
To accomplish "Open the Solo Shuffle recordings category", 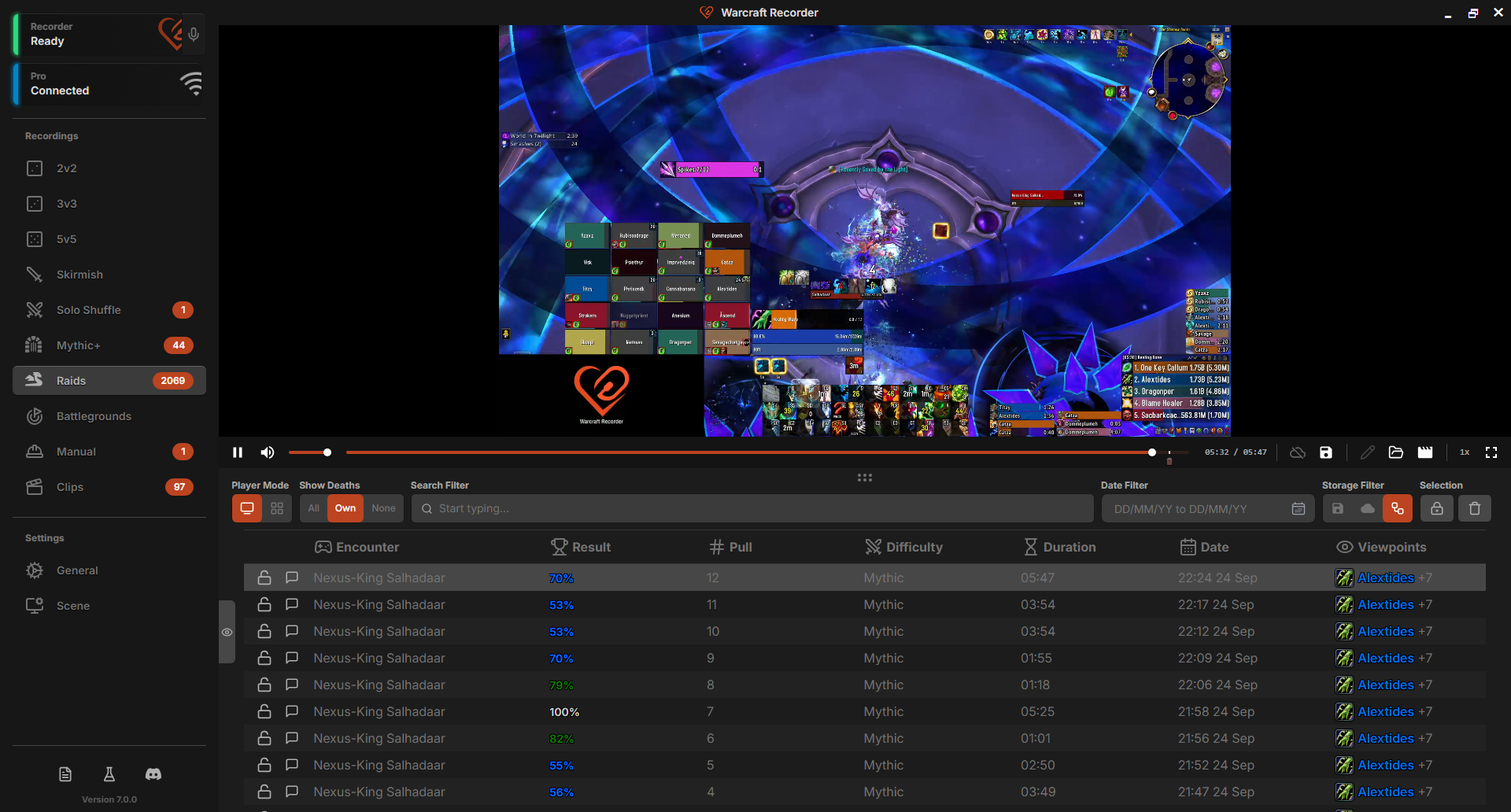I will pos(109,310).
